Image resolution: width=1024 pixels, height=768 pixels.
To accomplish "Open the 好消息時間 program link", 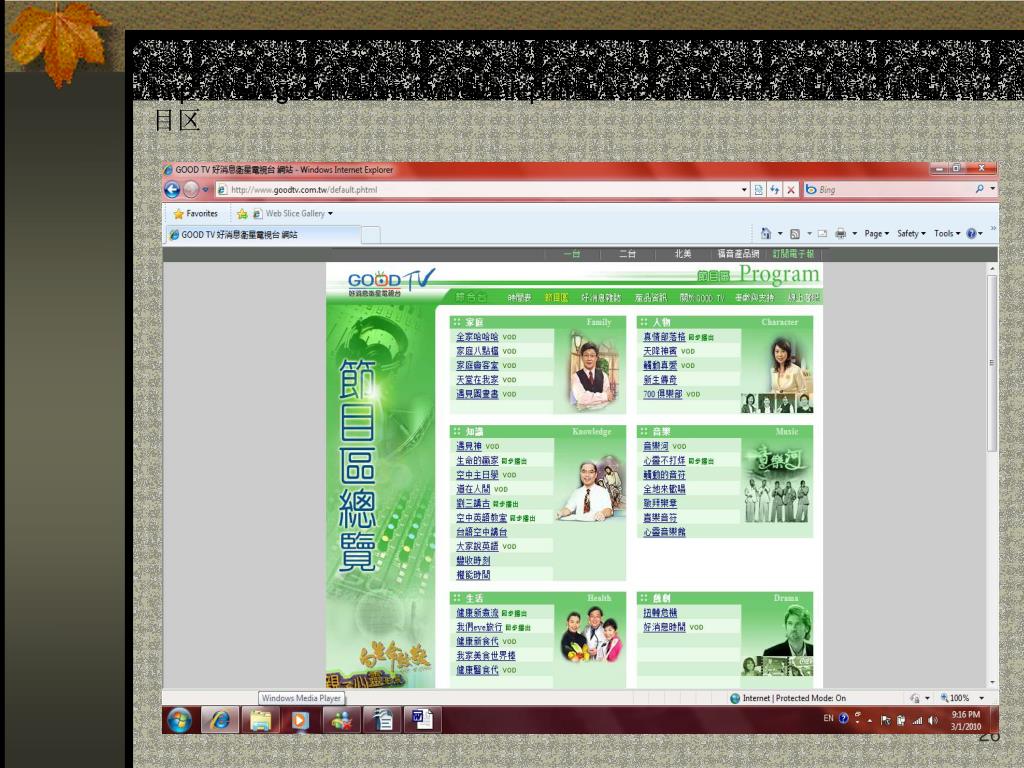I will point(664,627).
